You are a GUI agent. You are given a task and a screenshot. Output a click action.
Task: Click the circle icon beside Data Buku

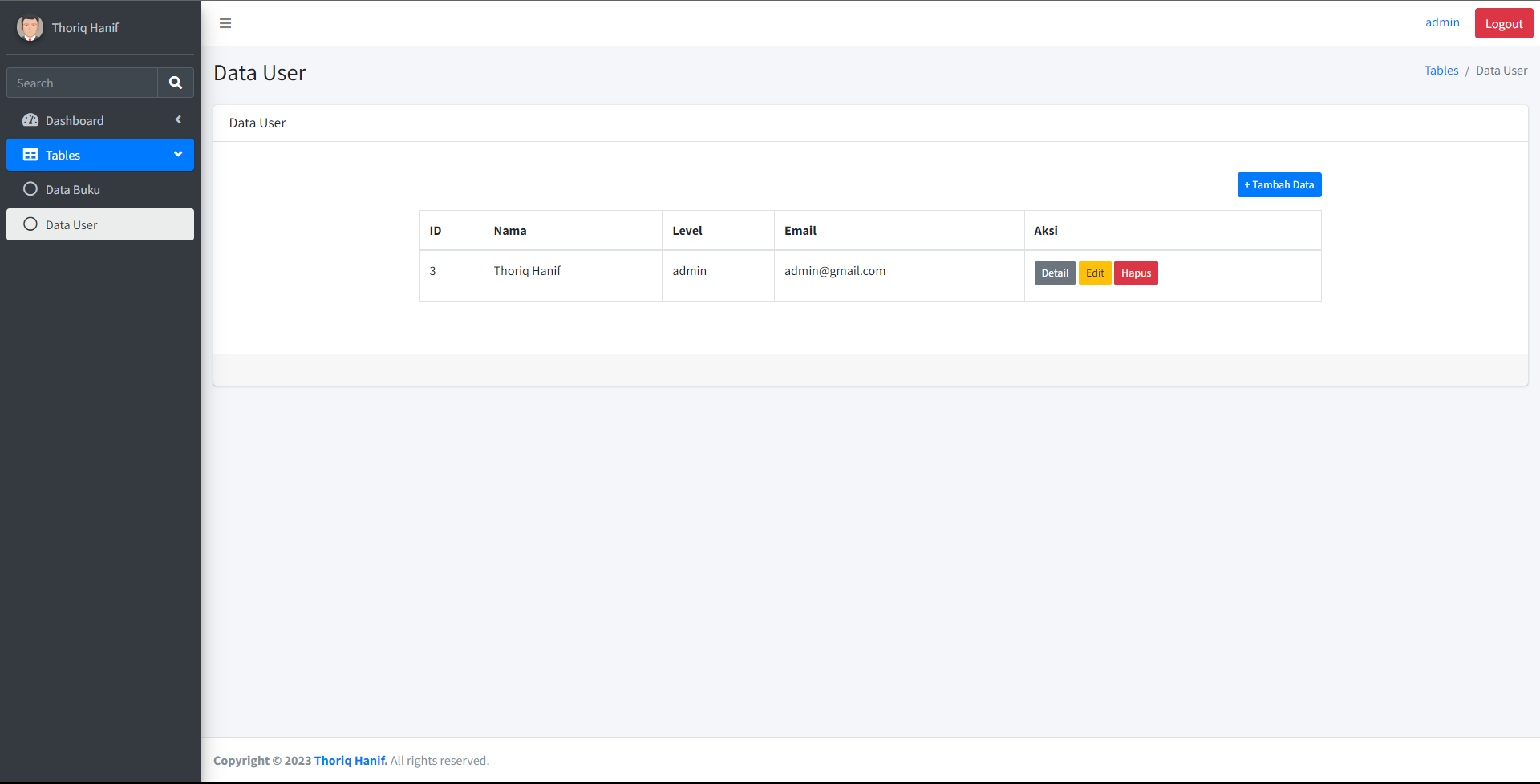click(x=30, y=189)
